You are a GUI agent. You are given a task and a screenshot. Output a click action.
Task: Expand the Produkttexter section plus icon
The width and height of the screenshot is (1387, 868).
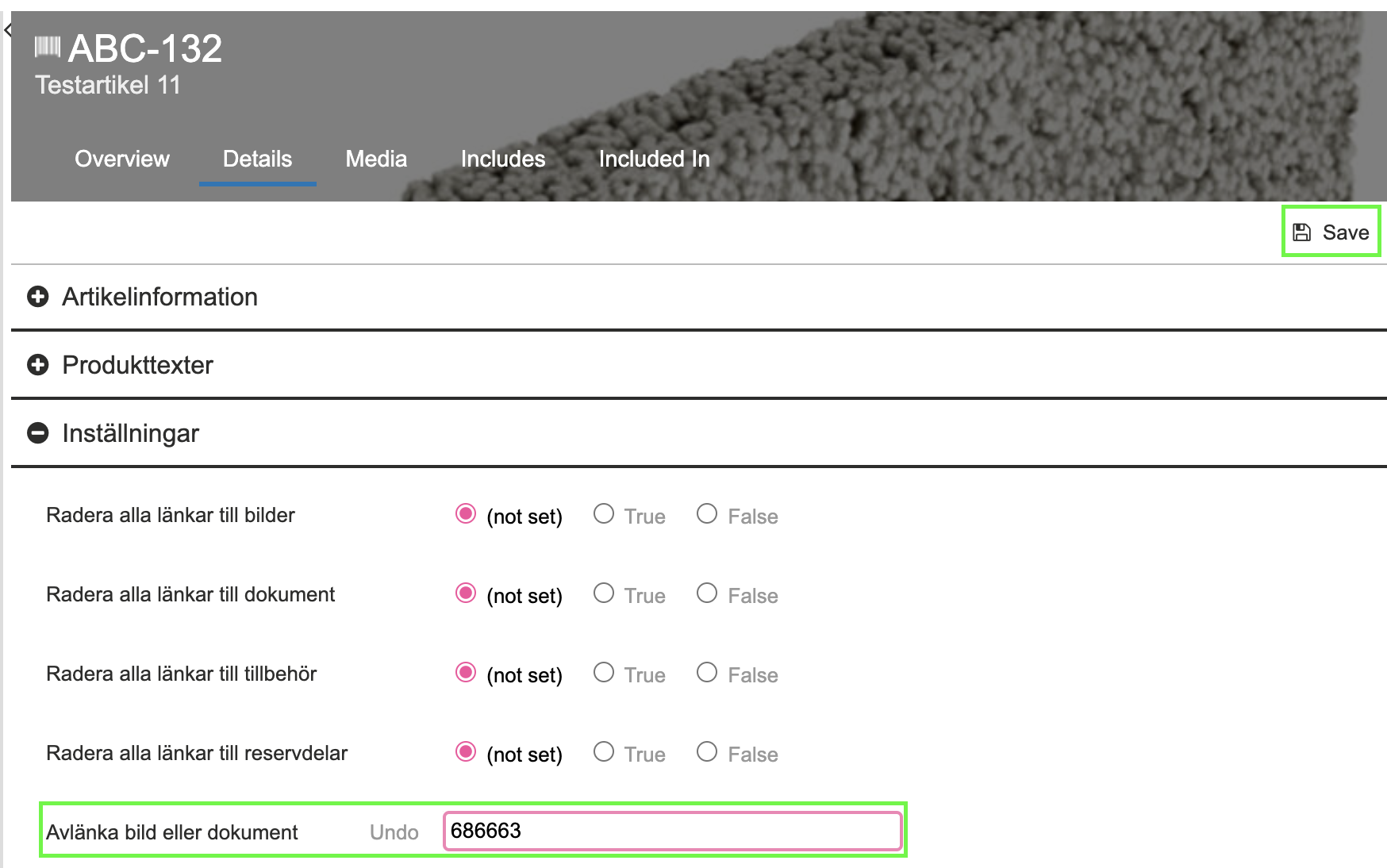(37, 365)
